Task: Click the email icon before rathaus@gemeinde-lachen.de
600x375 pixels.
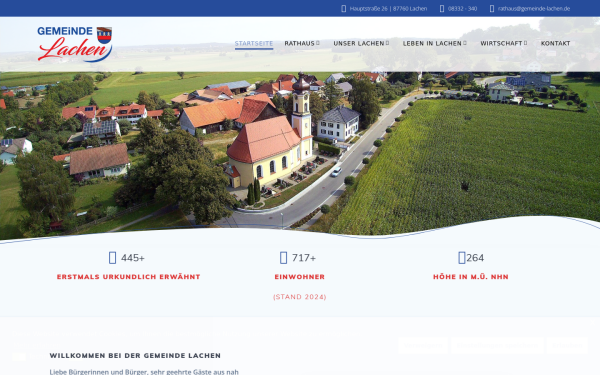Action: pos(492,8)
